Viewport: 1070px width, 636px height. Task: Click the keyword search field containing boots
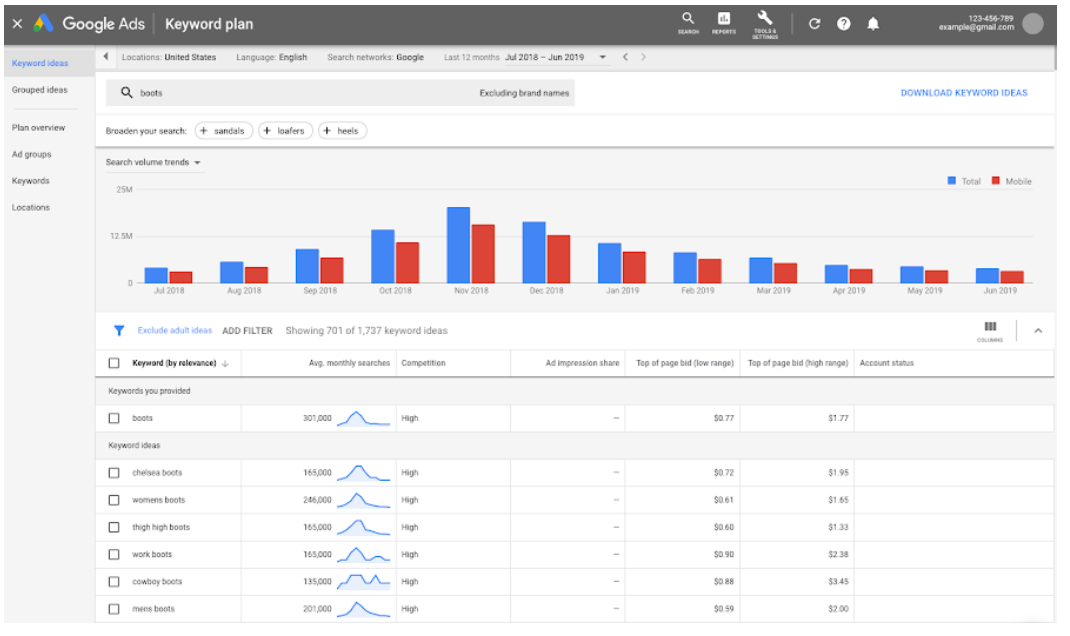coord(300,93)
